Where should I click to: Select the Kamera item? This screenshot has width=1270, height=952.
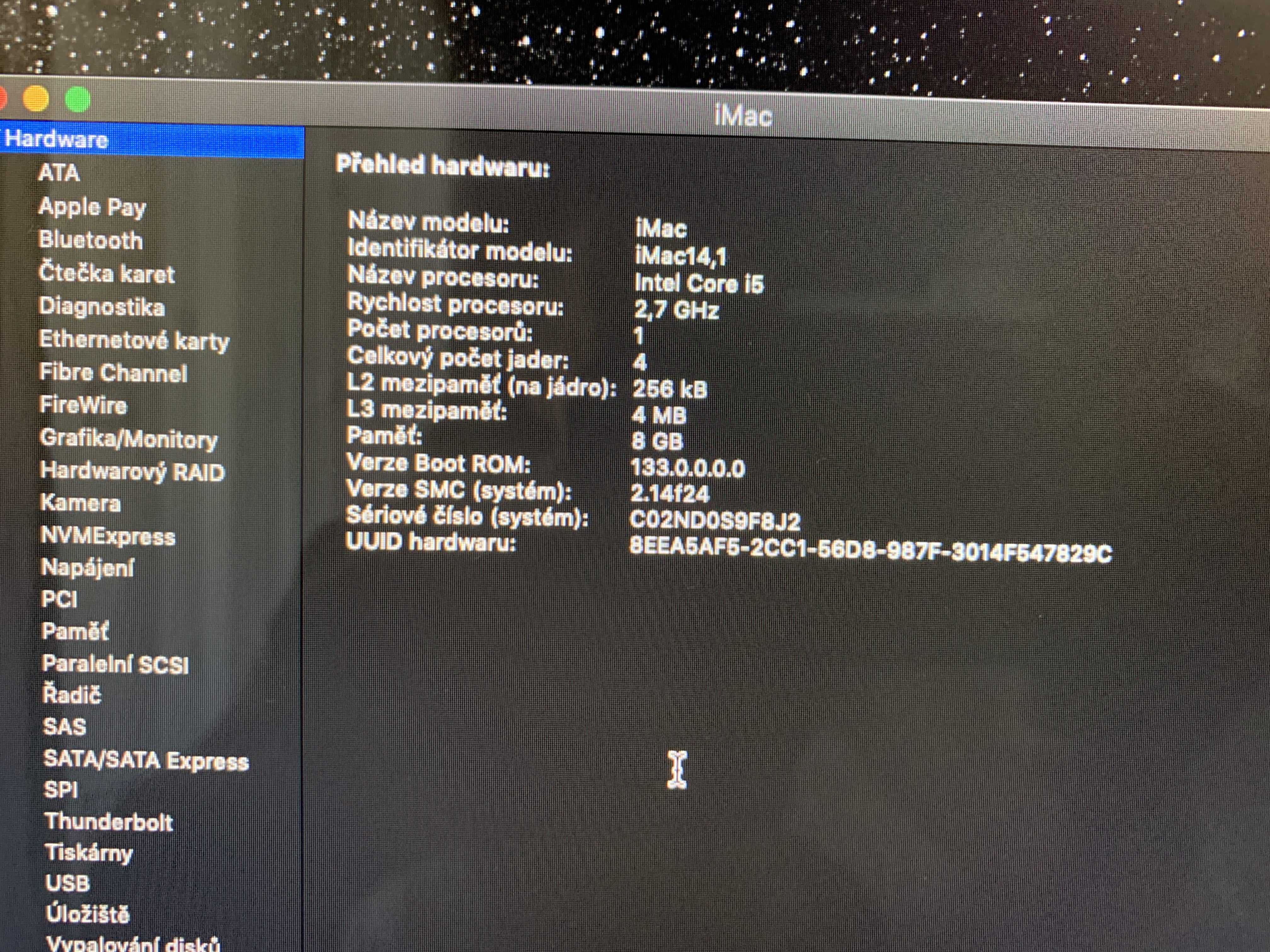tap(80, 503)
